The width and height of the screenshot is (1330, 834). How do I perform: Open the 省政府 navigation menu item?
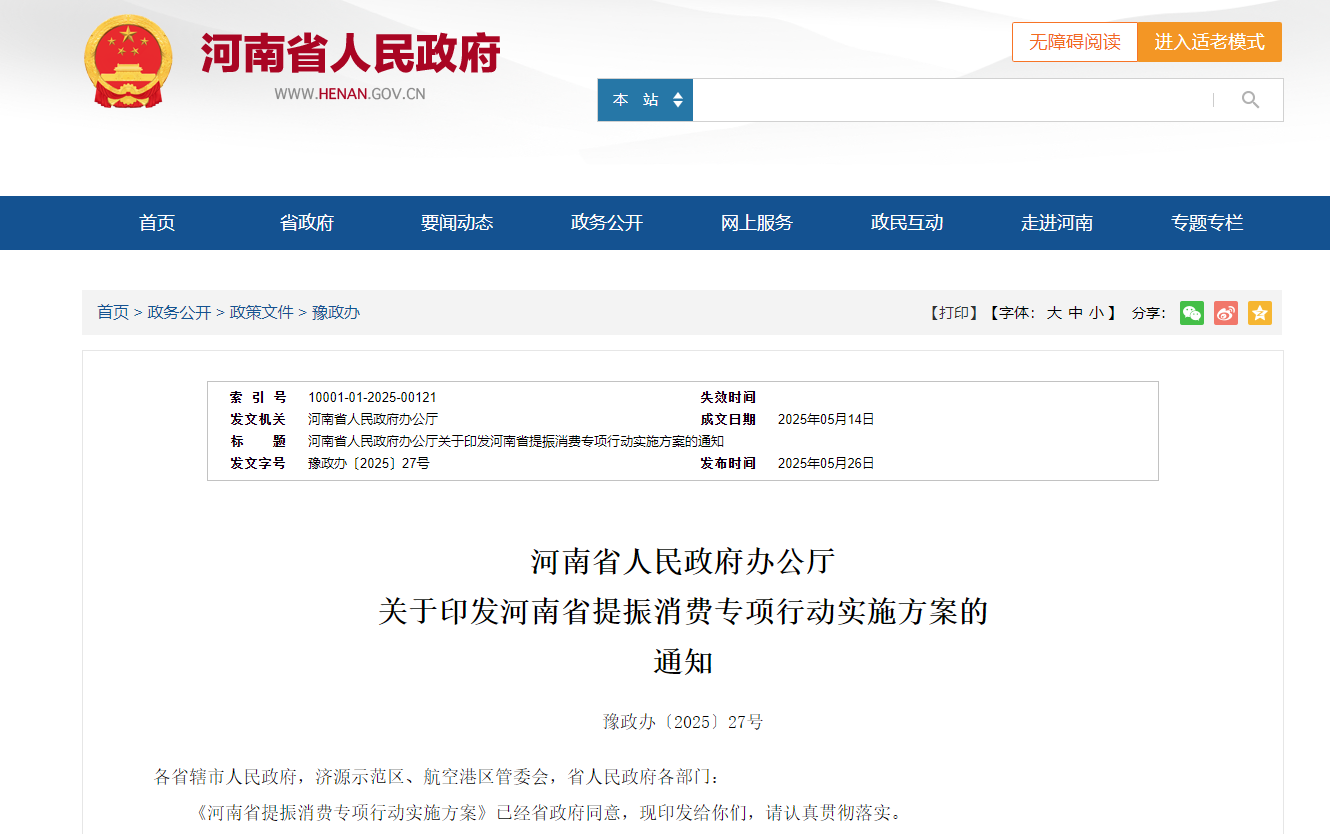tap(307, 223)
